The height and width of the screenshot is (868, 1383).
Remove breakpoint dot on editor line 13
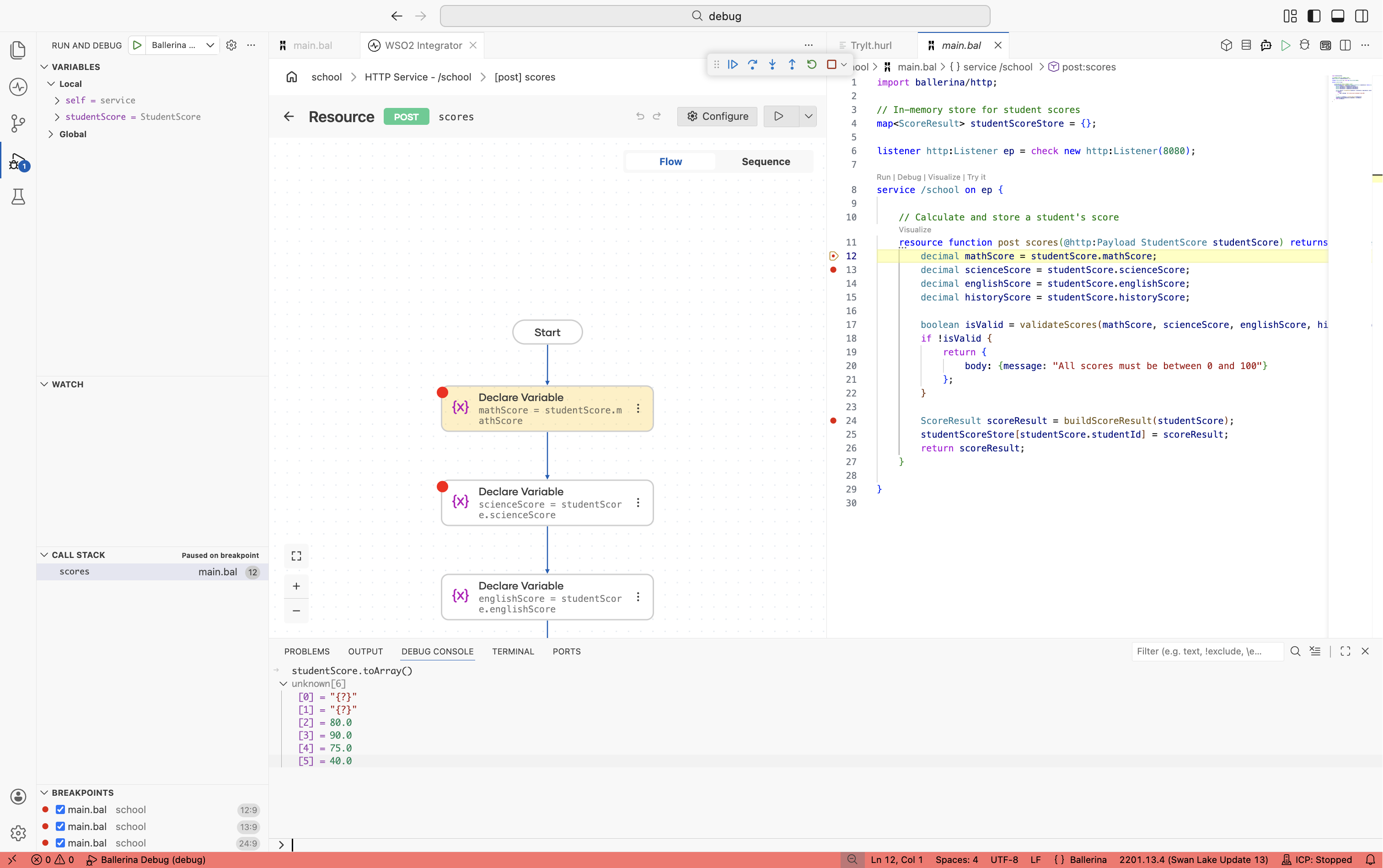[x=834, y=270]
